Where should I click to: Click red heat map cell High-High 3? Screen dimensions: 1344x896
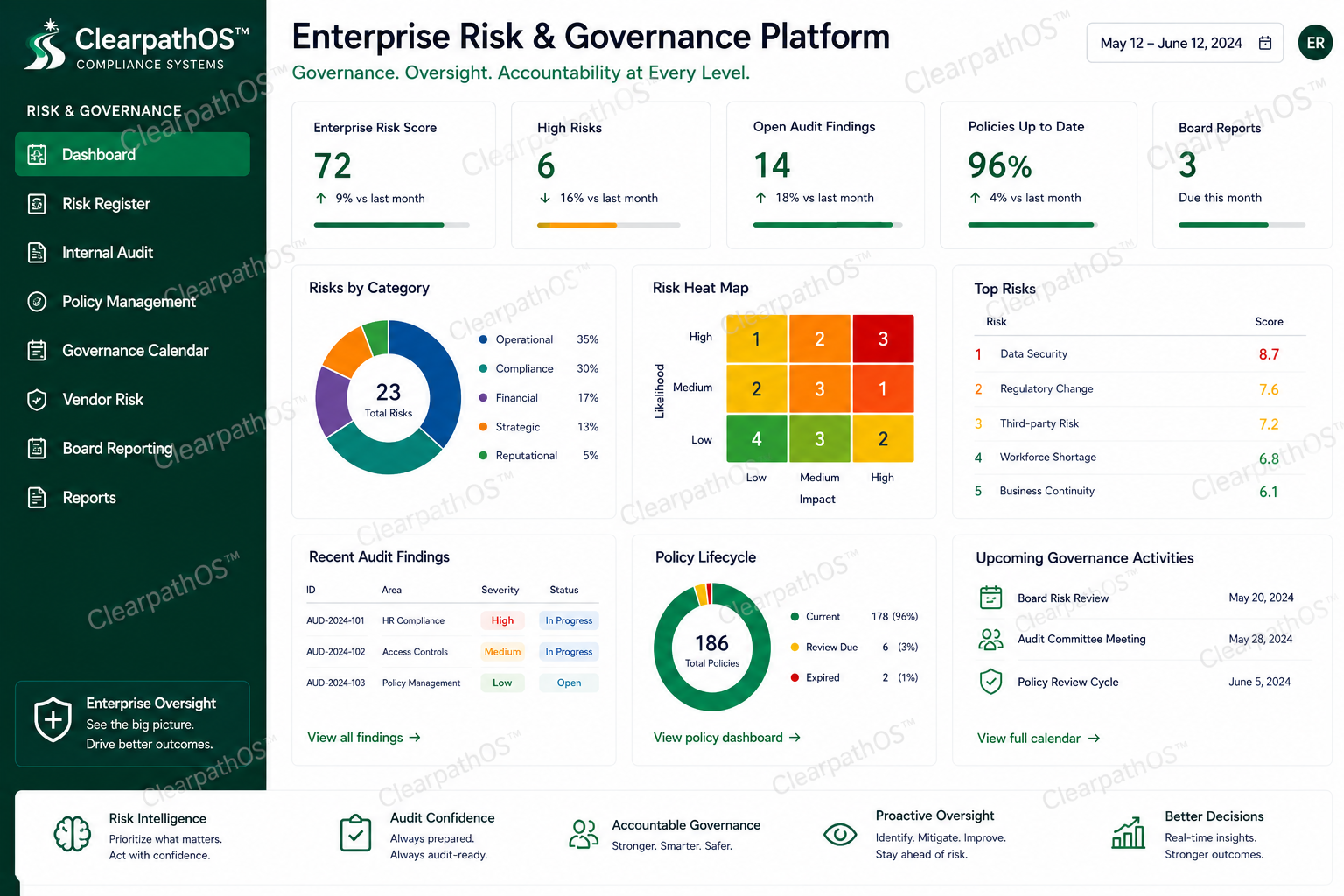click(x=883, y=339)
